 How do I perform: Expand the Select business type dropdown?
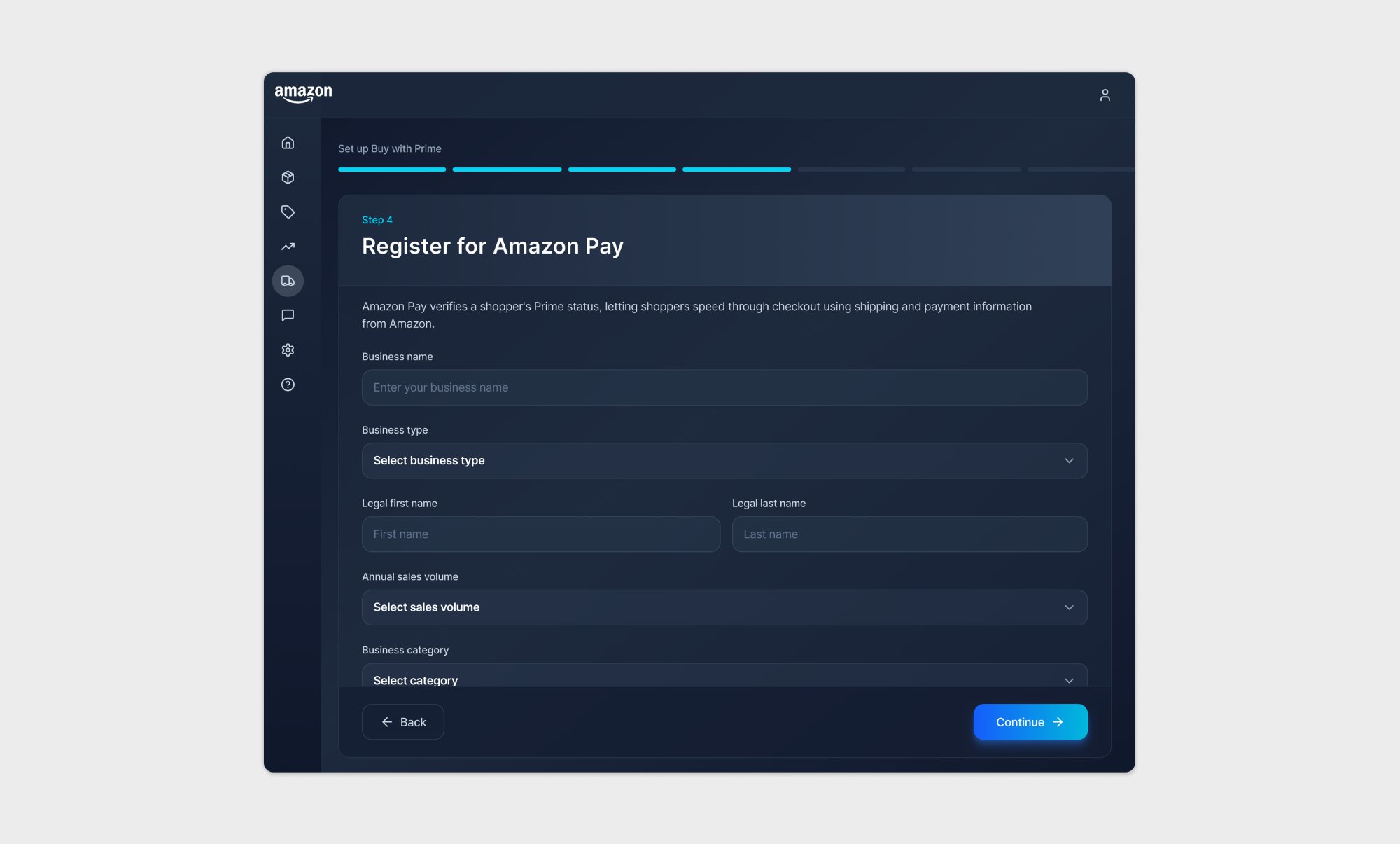click(724, 461)
